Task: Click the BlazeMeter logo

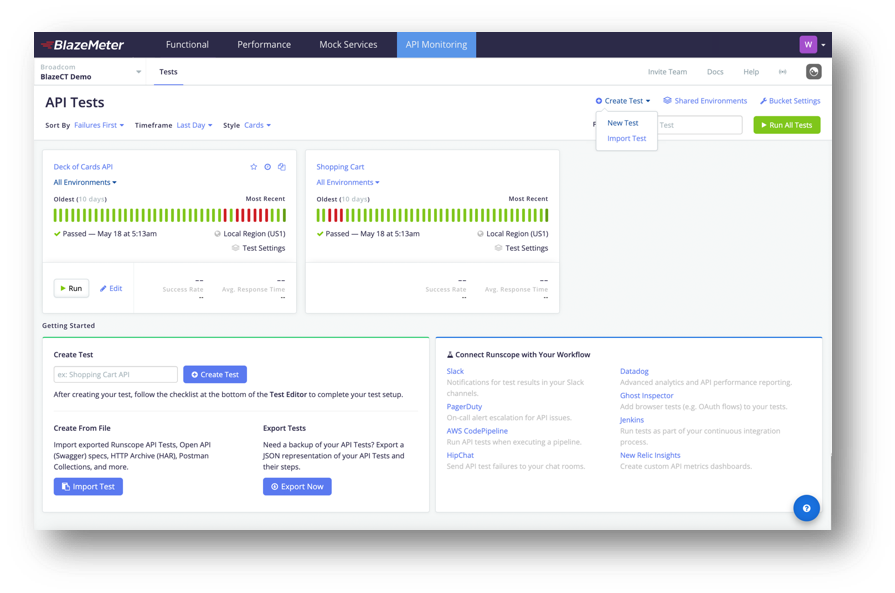Action: [83, 45]
